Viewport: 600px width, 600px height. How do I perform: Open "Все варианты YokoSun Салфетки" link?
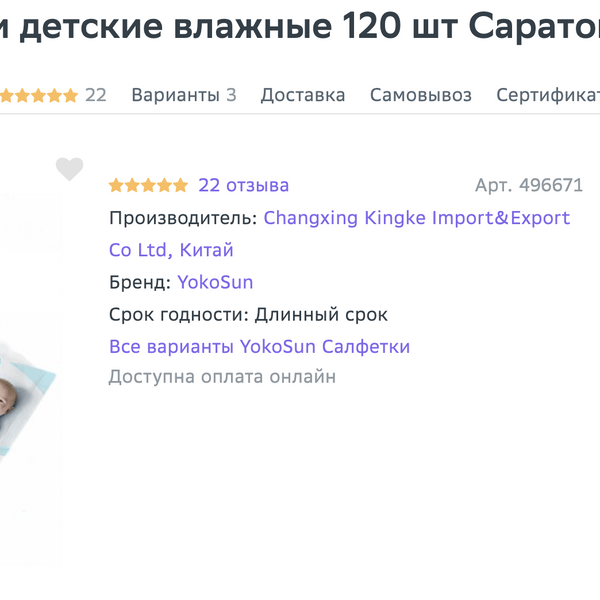coord(259,347)
